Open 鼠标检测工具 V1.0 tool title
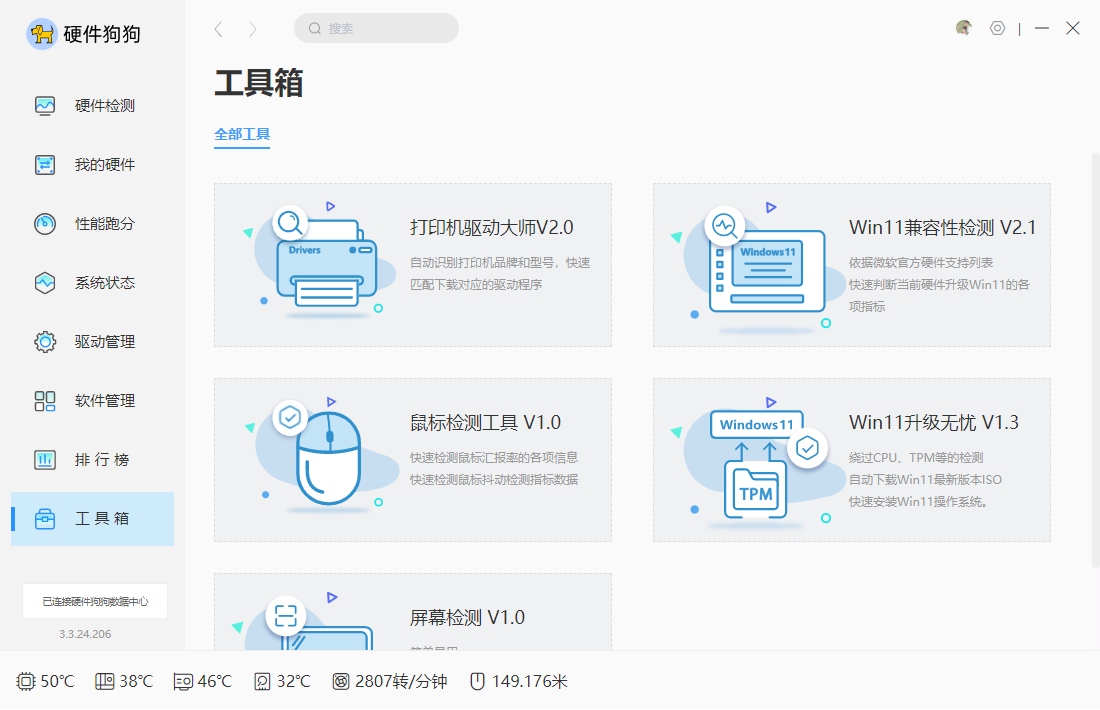1100x710 pixels. (485, 422)
